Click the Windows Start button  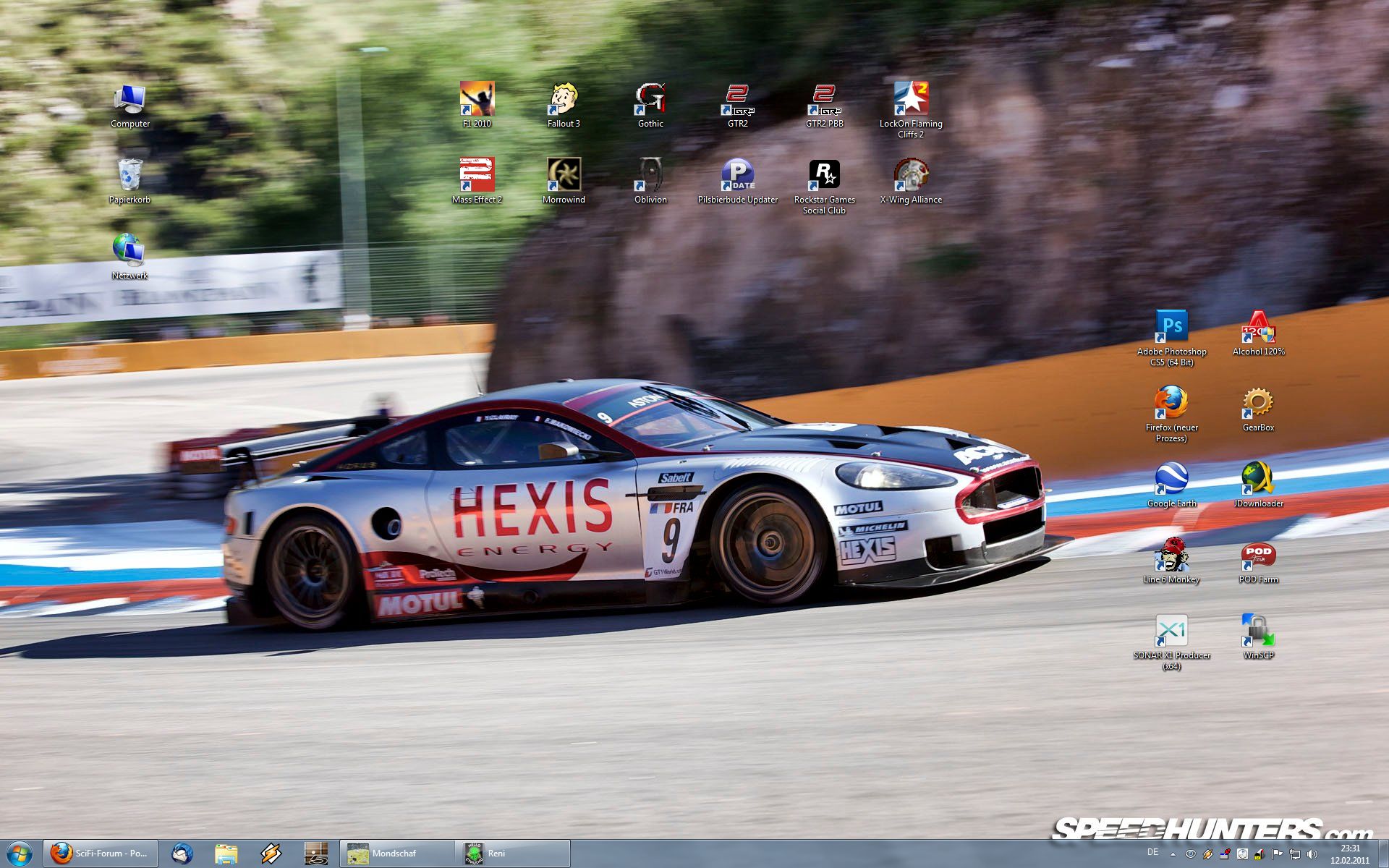(19, 854)
